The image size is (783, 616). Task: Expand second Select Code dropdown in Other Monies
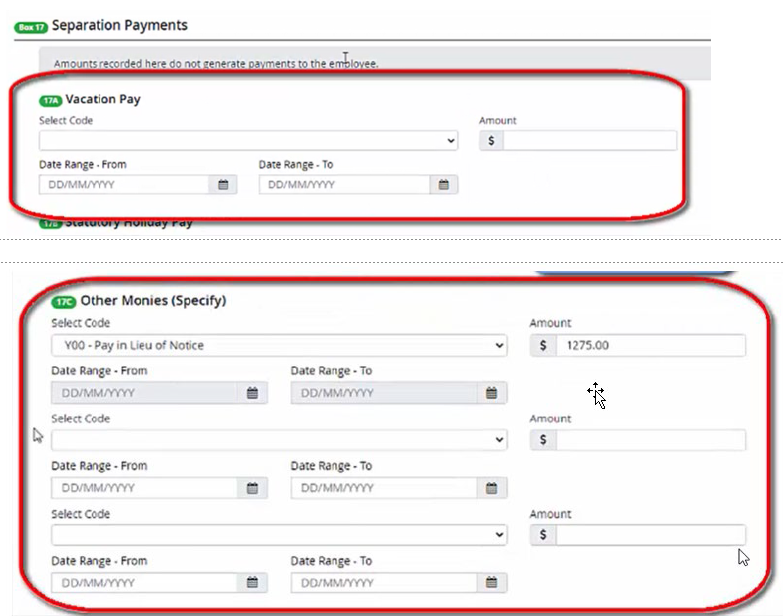[x=279, y=440]
